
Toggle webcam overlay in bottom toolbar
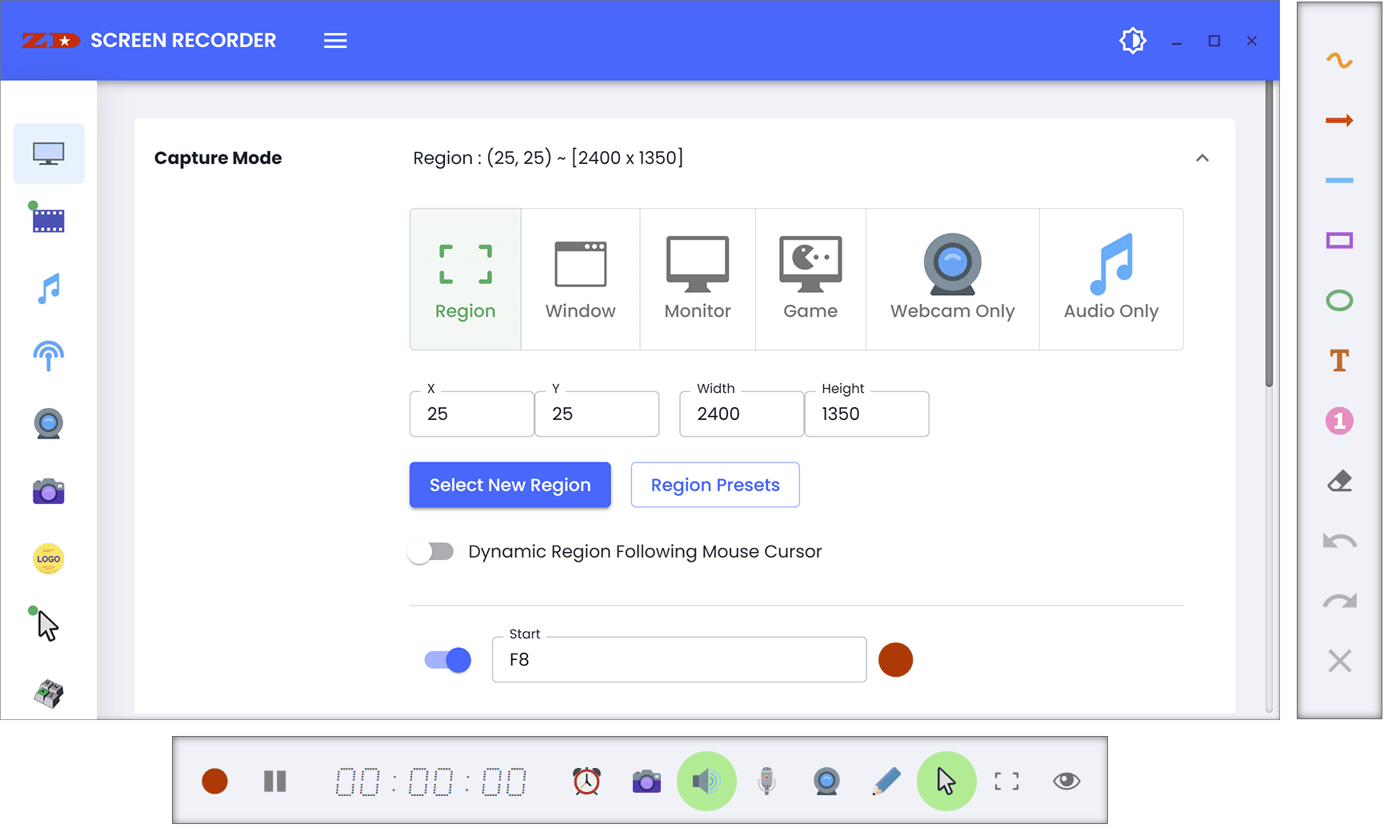(x=826, y=781)
